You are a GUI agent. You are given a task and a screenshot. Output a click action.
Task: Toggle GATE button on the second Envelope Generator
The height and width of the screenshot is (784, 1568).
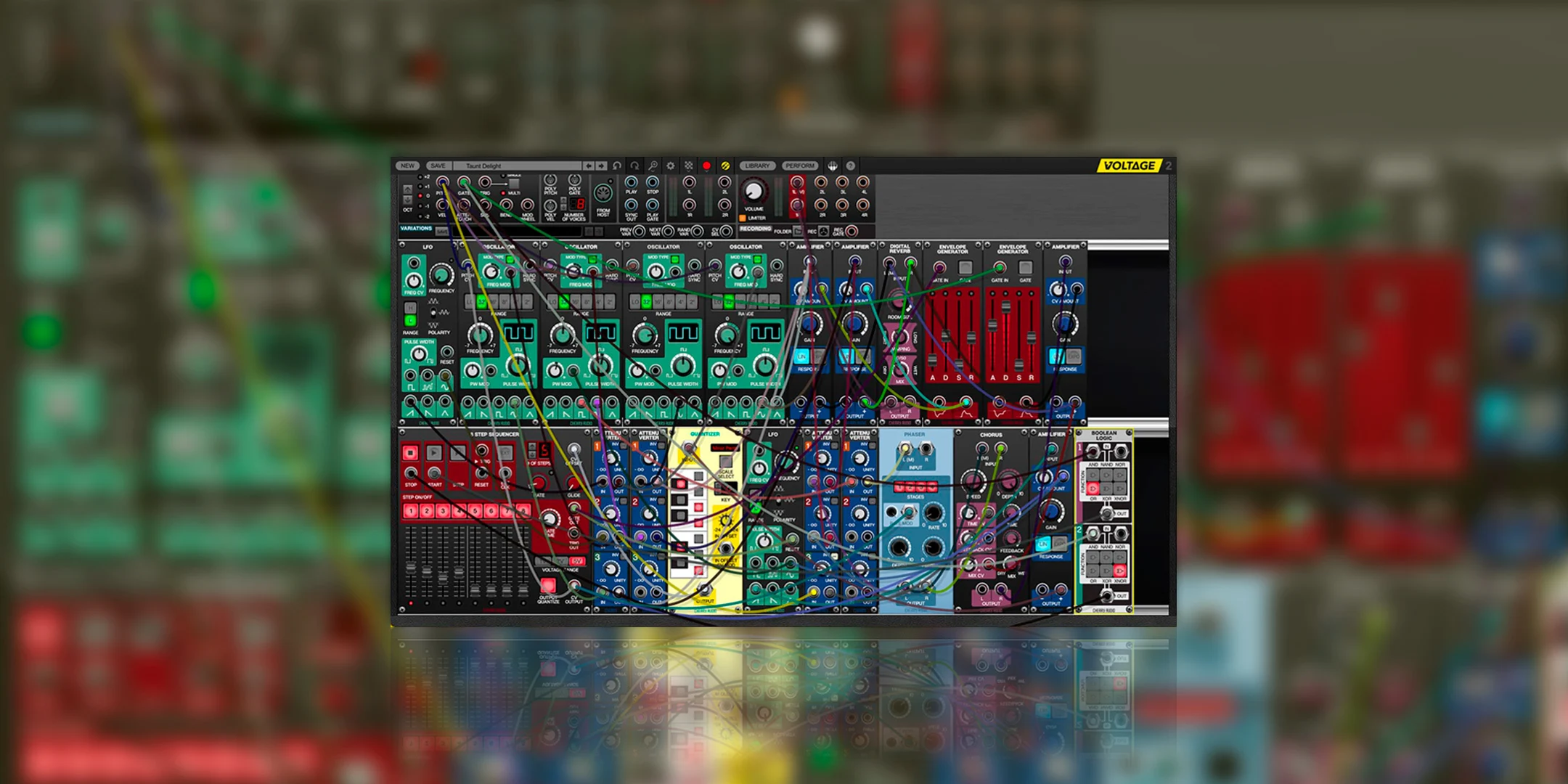pos(1026,267)
